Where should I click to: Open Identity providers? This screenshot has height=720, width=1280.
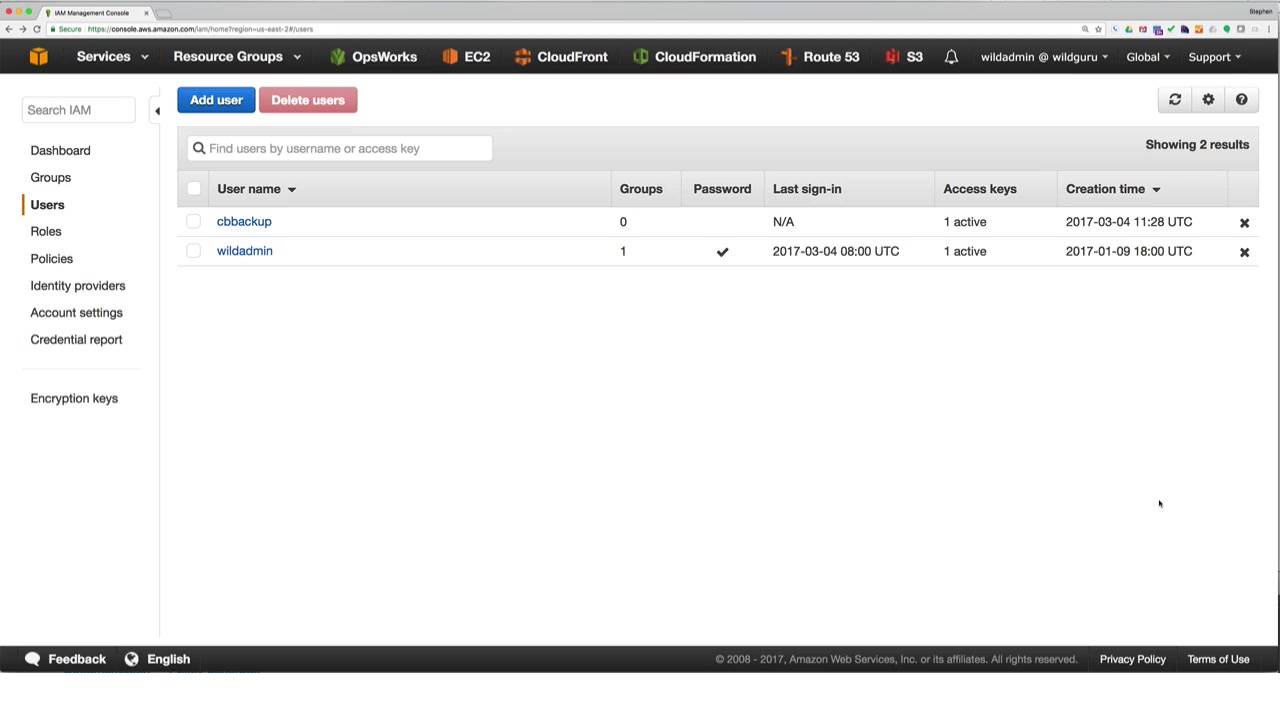click(x=78, y=286)
